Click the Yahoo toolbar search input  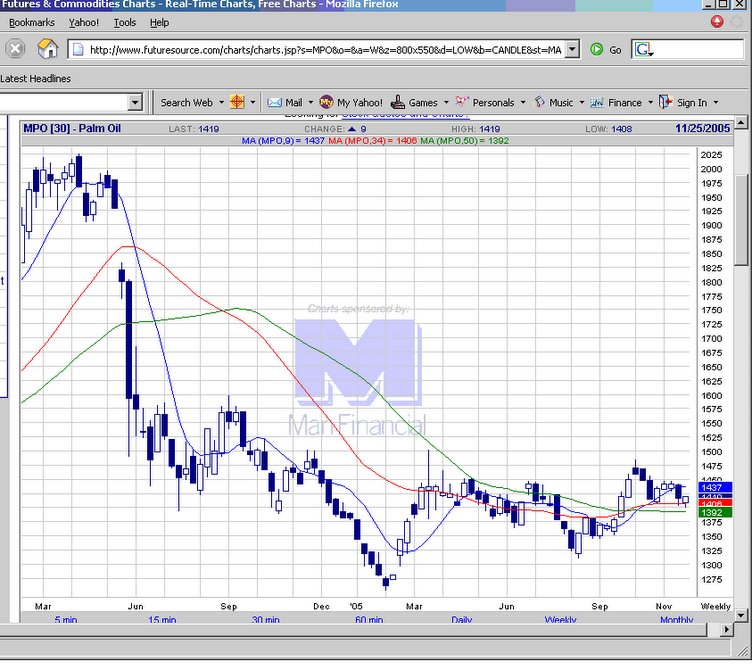[x=63, y=102]
